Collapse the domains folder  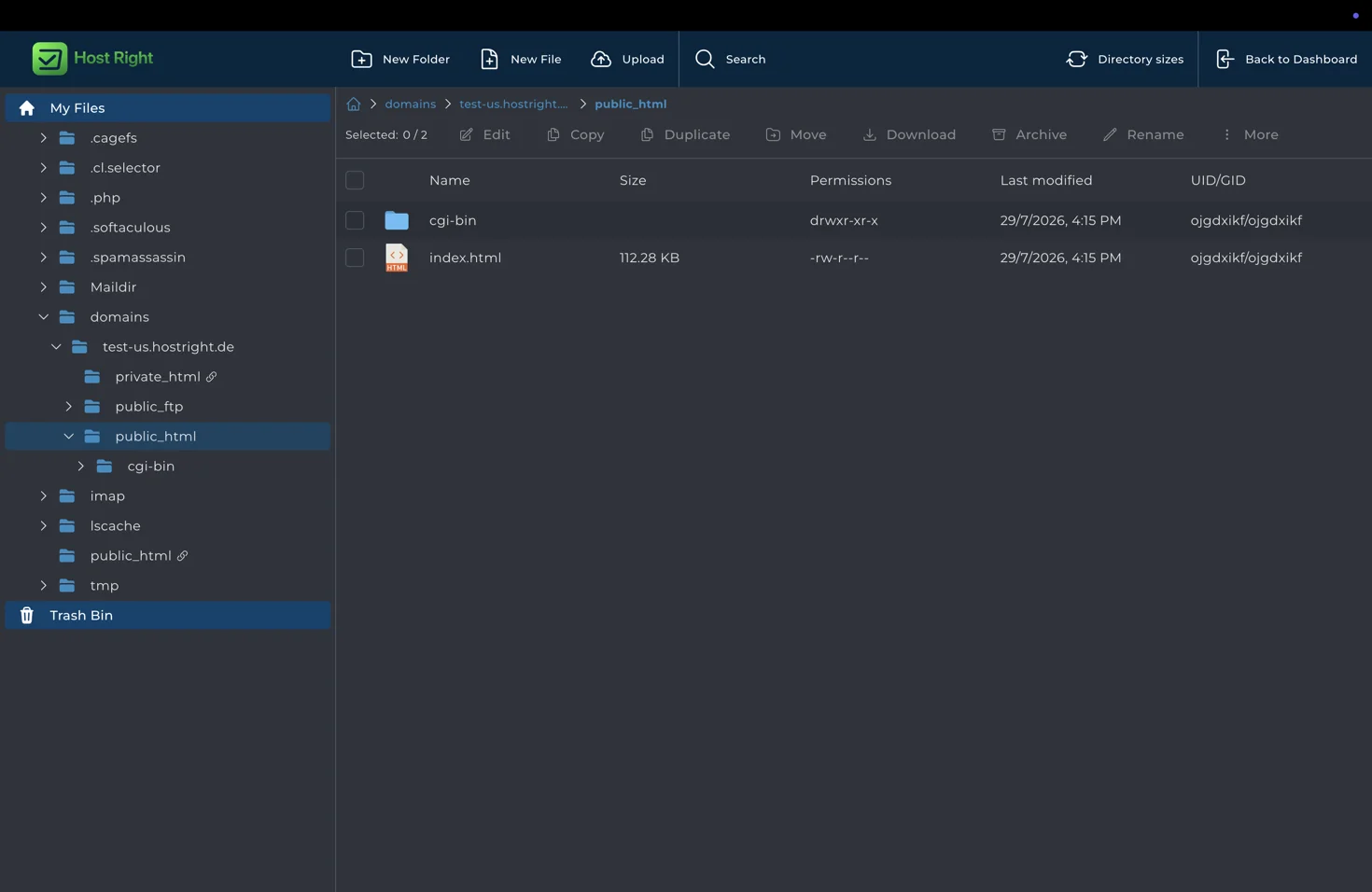tap(43, 317)
